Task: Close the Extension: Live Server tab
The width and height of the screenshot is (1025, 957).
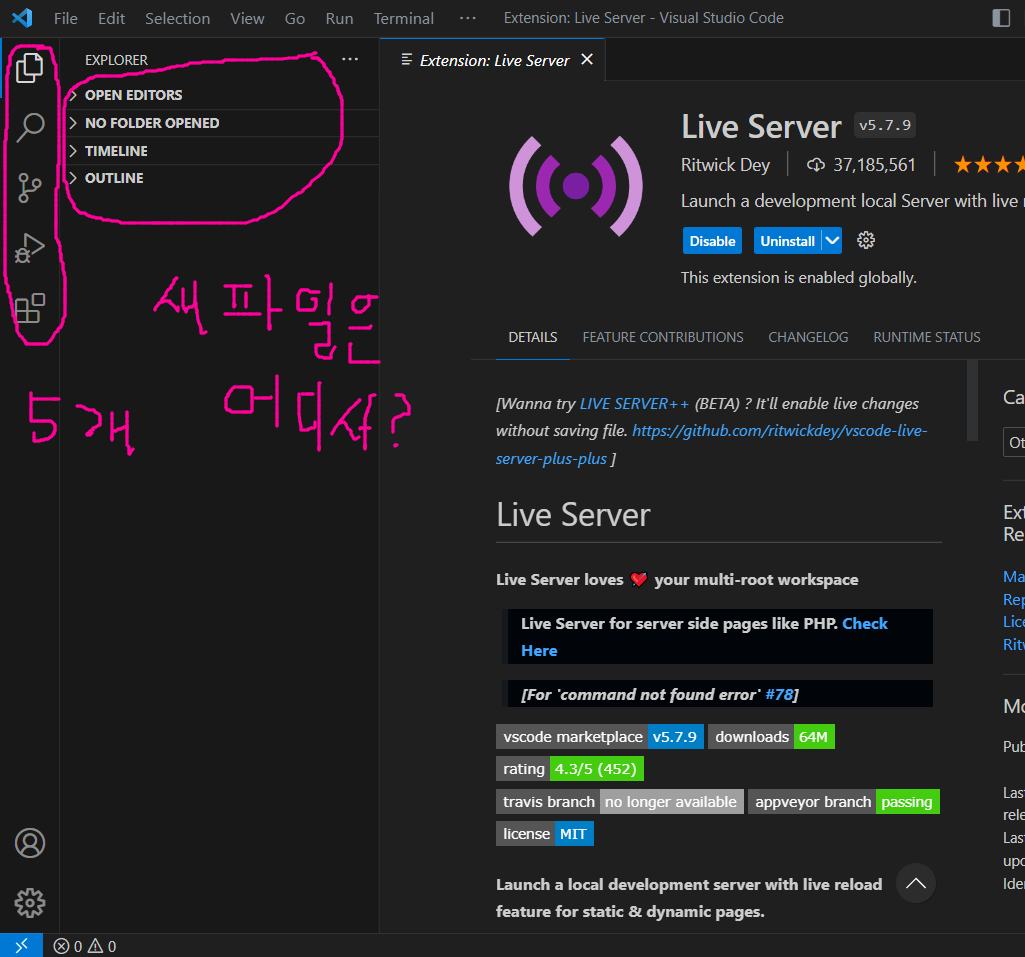Action: (x=587, y=59)
